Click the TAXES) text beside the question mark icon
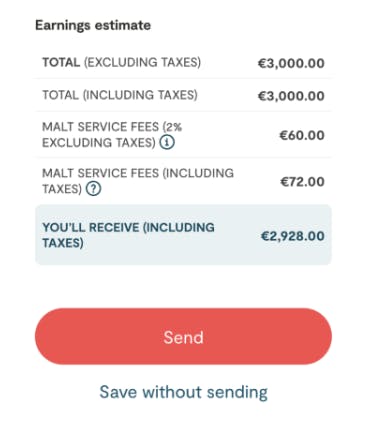 pyautogui.click(x=62, y=189)
